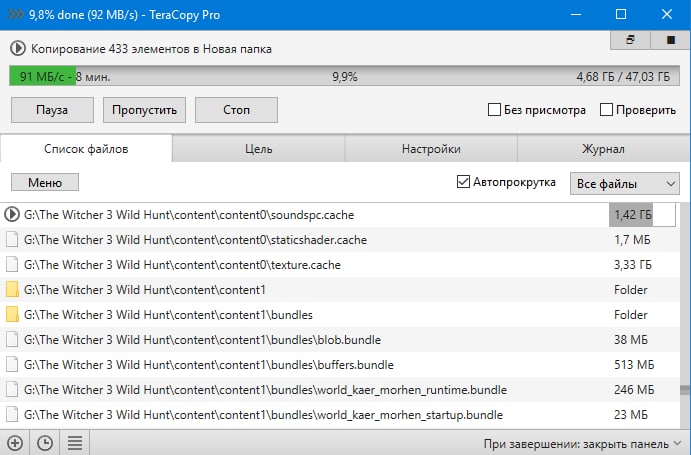Click the folder icon of content1\bundles
Viewport: 691px width, 455px height.
pos(12,314)
